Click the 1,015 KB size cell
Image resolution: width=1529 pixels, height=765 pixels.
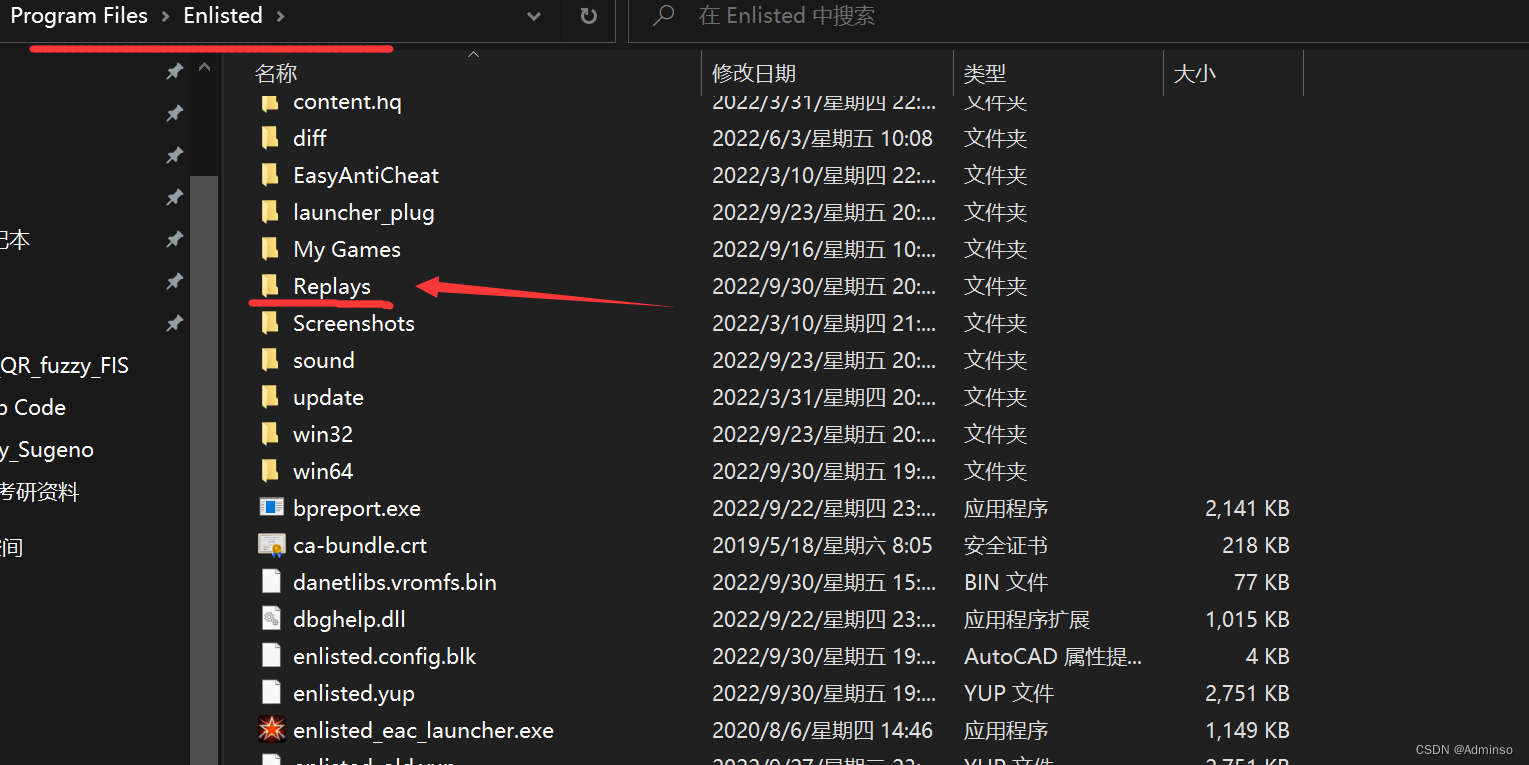[1247, 619]
